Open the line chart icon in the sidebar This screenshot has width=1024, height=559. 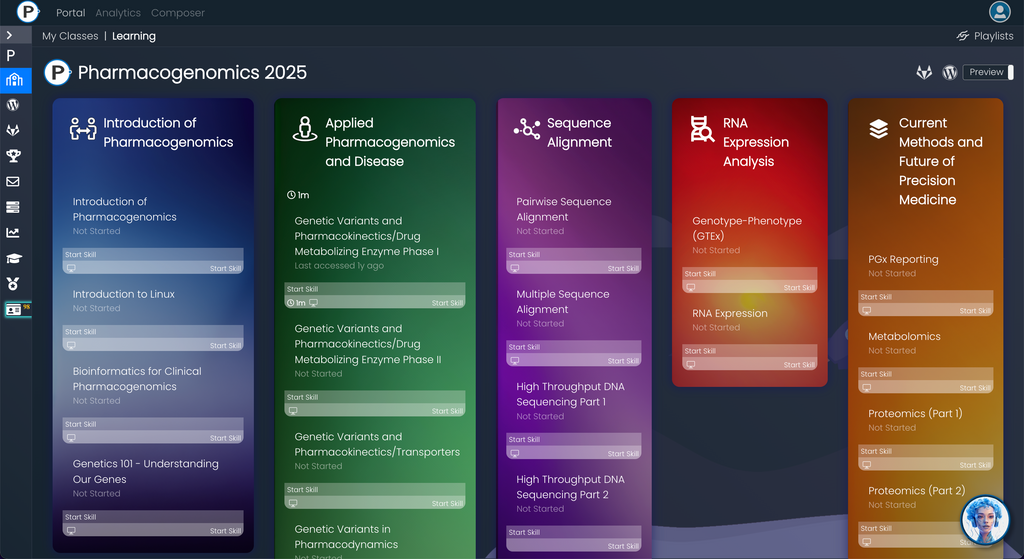coord(13,232)
